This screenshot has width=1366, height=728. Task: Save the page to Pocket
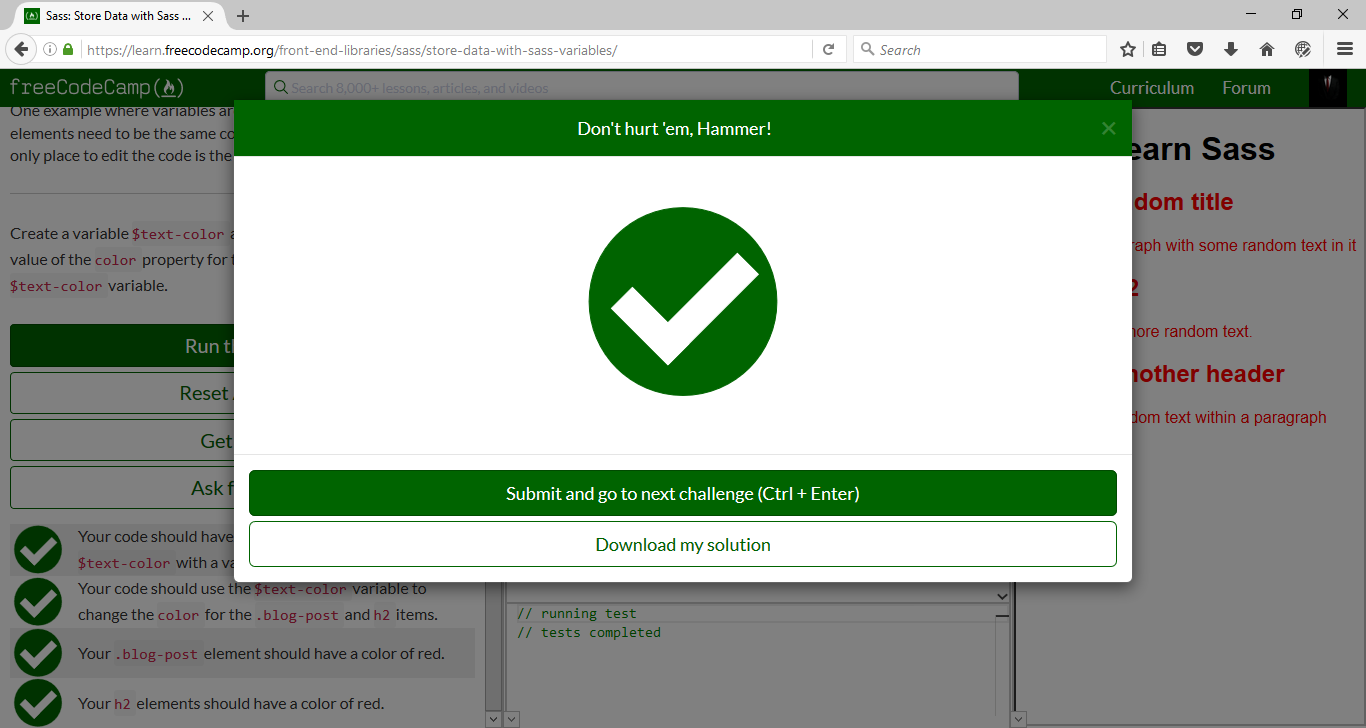(1195, 48)
